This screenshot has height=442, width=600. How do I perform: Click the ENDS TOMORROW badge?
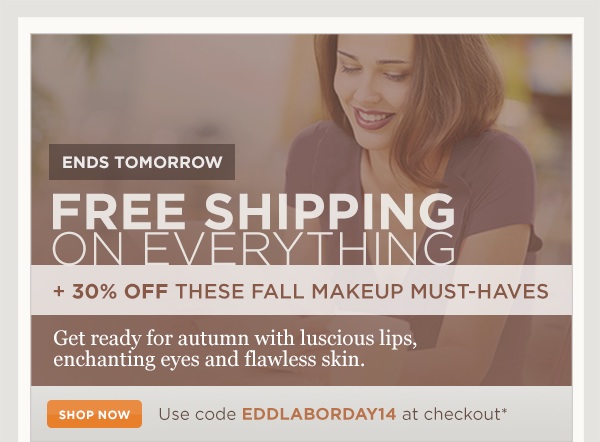click(142, 162)
